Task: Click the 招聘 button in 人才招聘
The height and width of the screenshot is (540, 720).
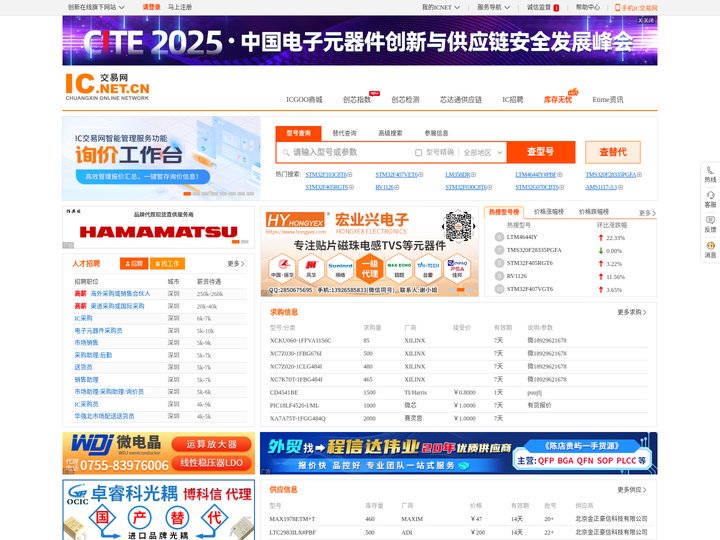Action: tap(134, 264)
